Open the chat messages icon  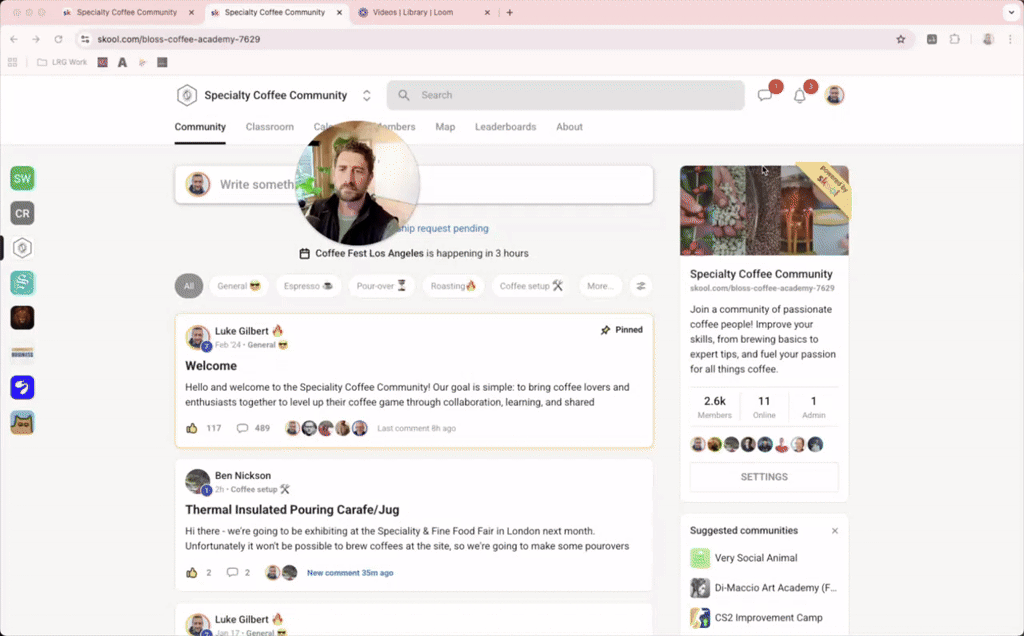point(765,95)
